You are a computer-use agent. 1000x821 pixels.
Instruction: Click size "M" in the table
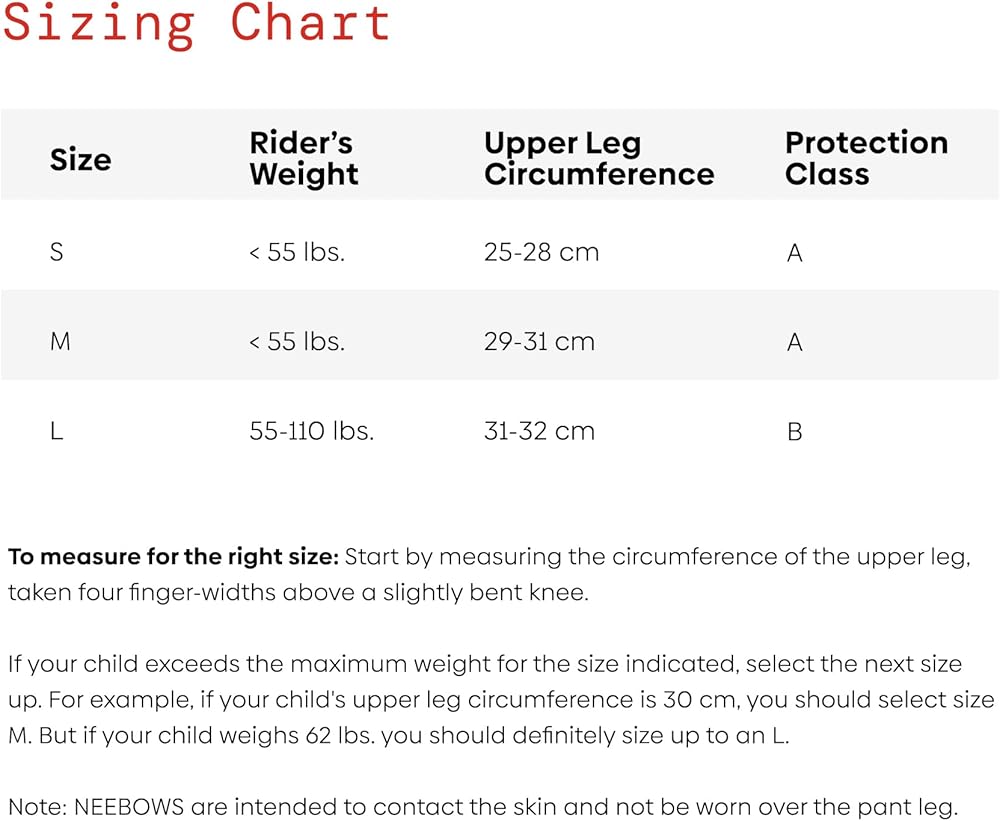[x=60, y=342]
